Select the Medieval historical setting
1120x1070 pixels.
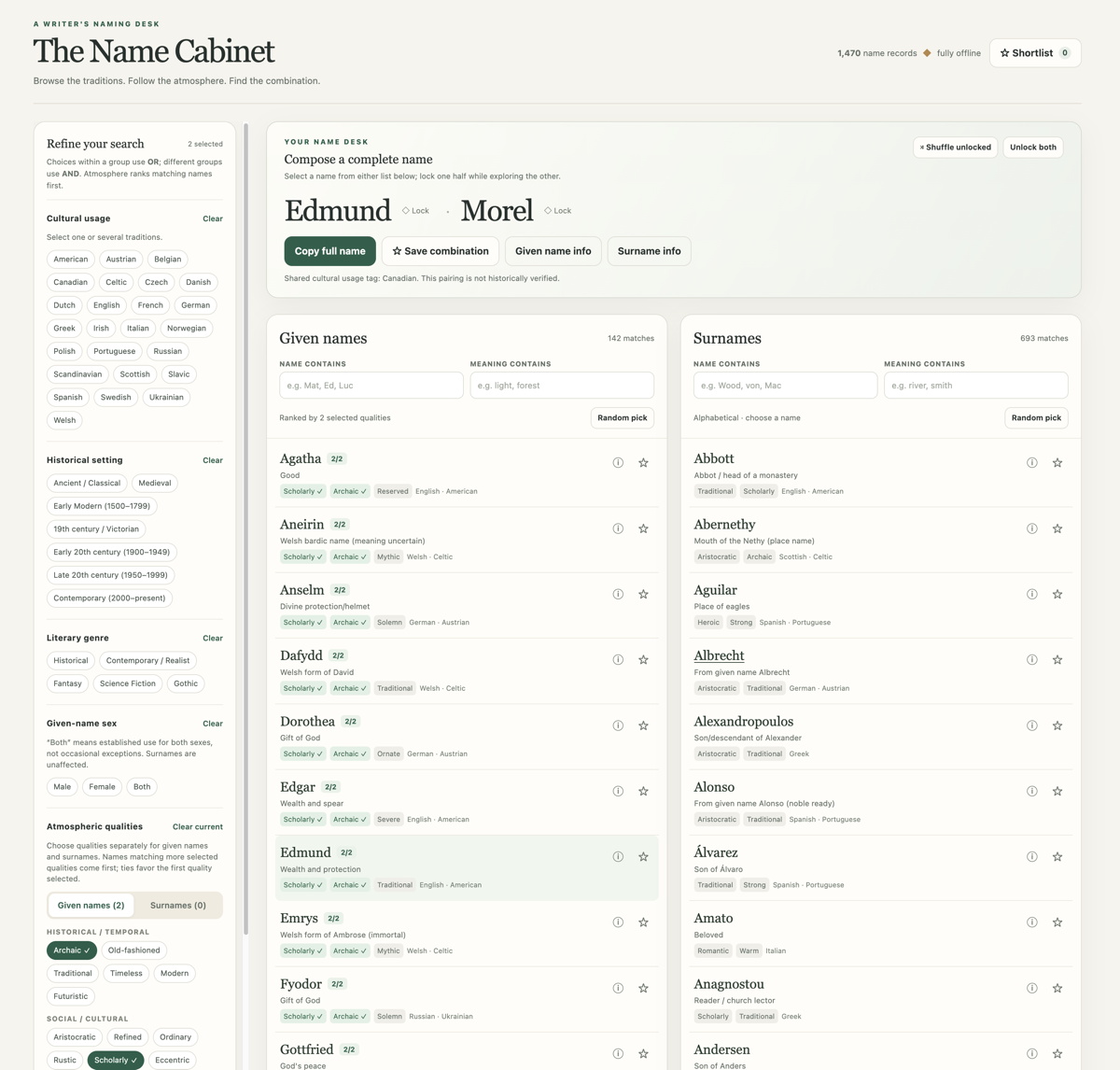click(x=155, y=483)
